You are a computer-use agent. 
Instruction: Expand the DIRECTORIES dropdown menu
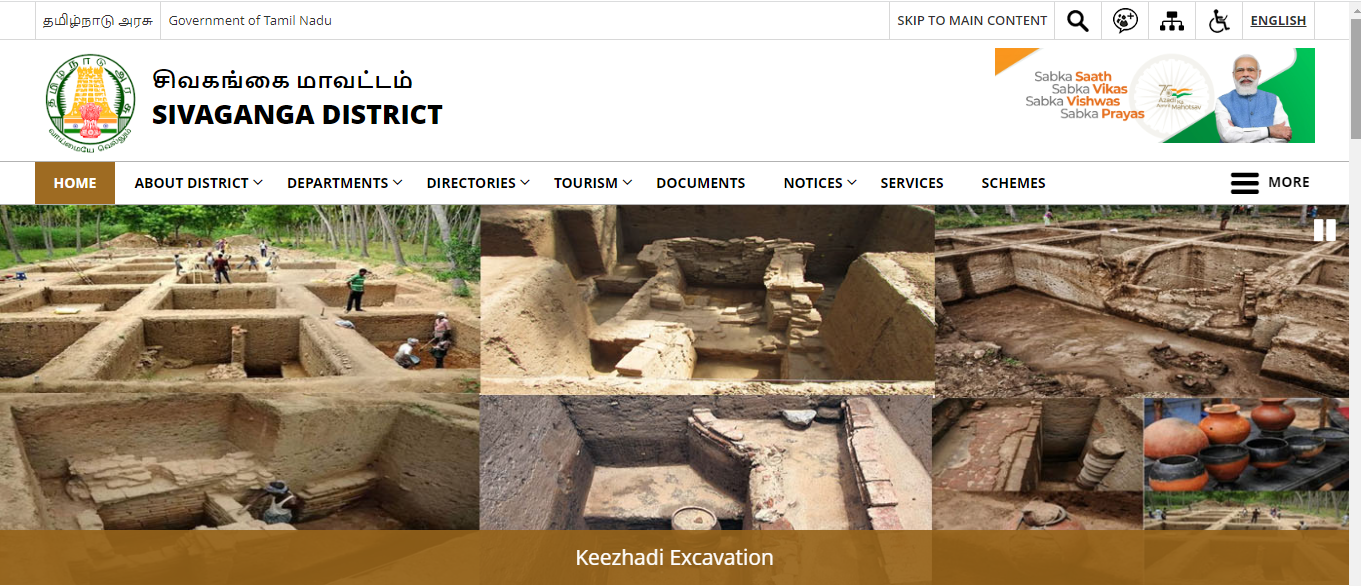click(x=478, y=183)
